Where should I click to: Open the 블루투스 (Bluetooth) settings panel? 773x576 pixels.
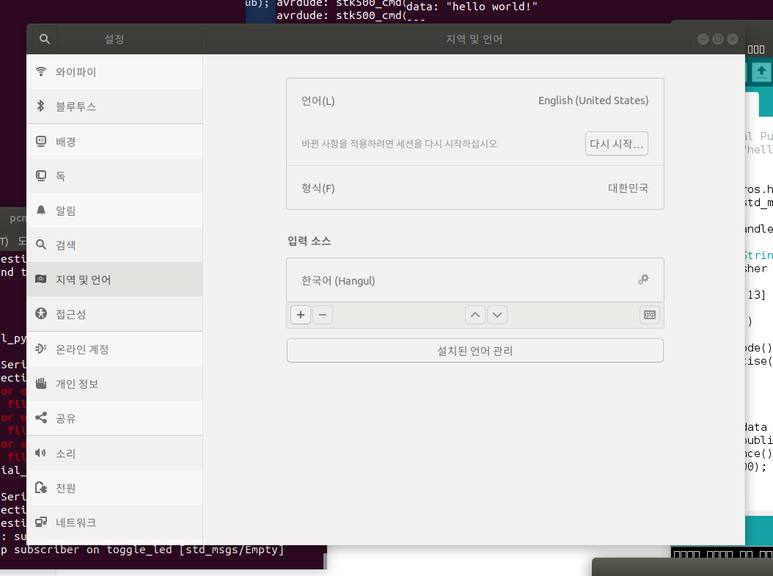pyautogui.click(x=114, y=107)
